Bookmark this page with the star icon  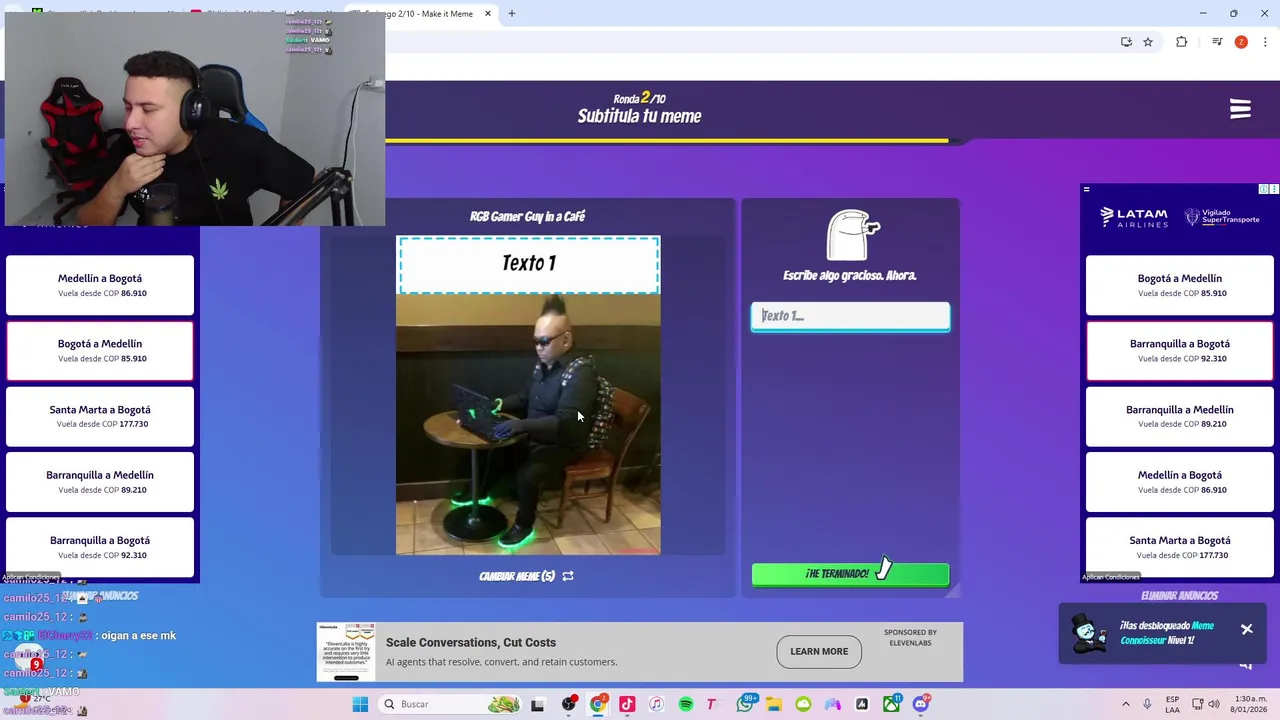(x=1148, y=42)
